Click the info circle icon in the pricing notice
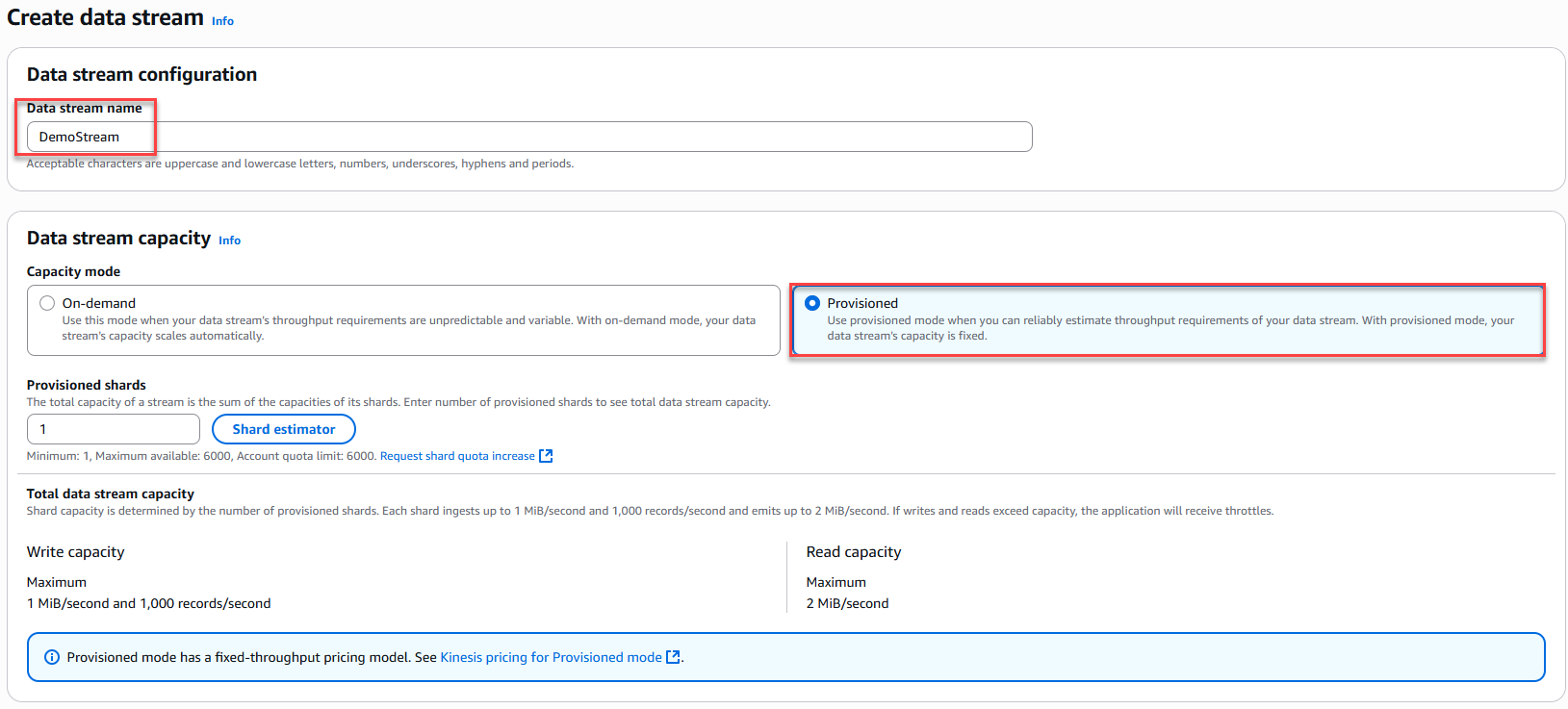 pyautogui.click(x=52, y=657)
